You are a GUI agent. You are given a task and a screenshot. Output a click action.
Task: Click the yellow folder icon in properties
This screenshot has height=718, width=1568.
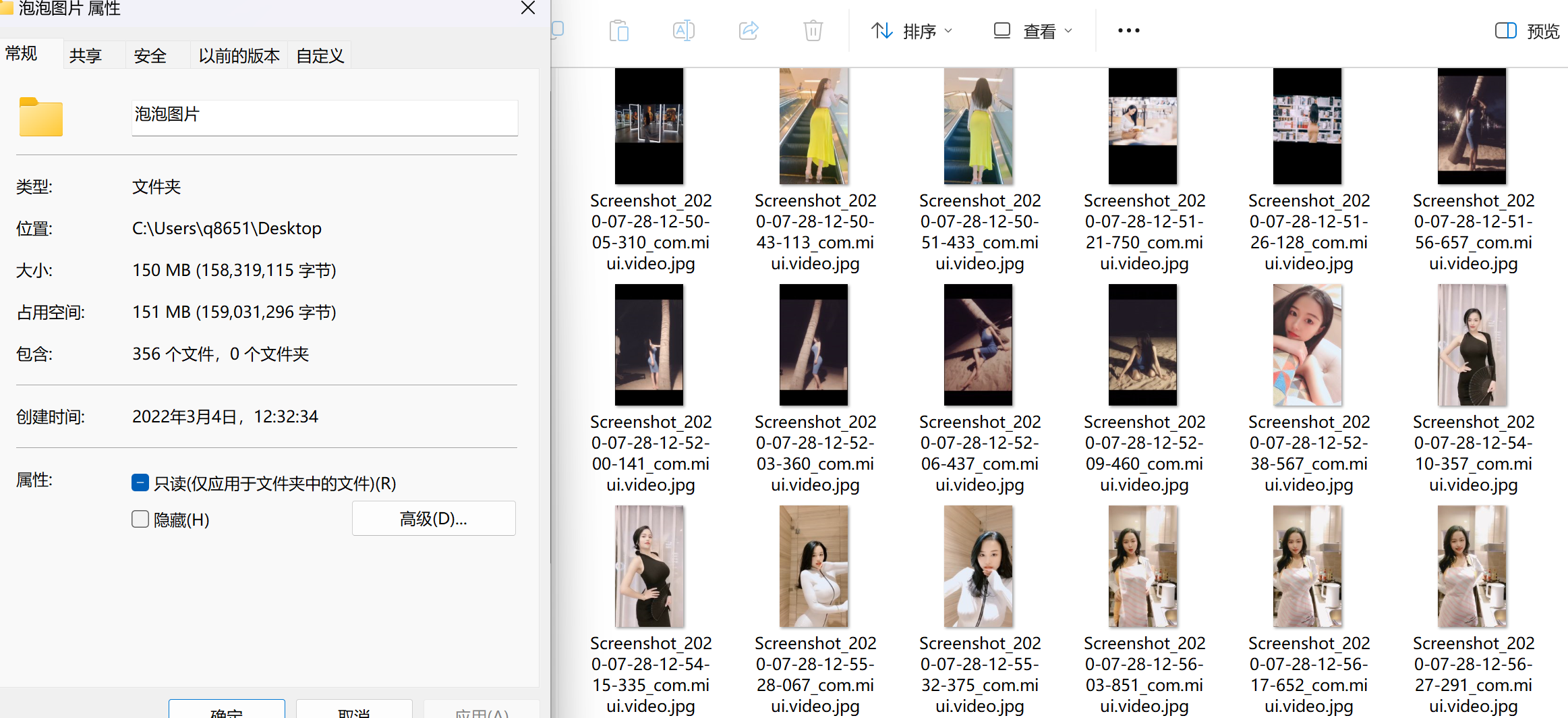[41, 118]
